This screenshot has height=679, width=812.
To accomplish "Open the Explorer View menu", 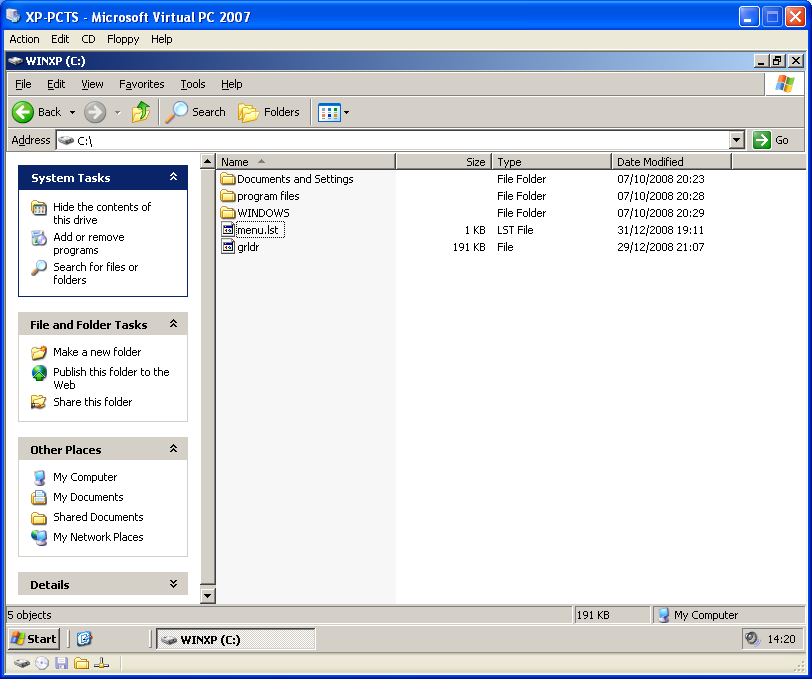I will tap(92, 84).
